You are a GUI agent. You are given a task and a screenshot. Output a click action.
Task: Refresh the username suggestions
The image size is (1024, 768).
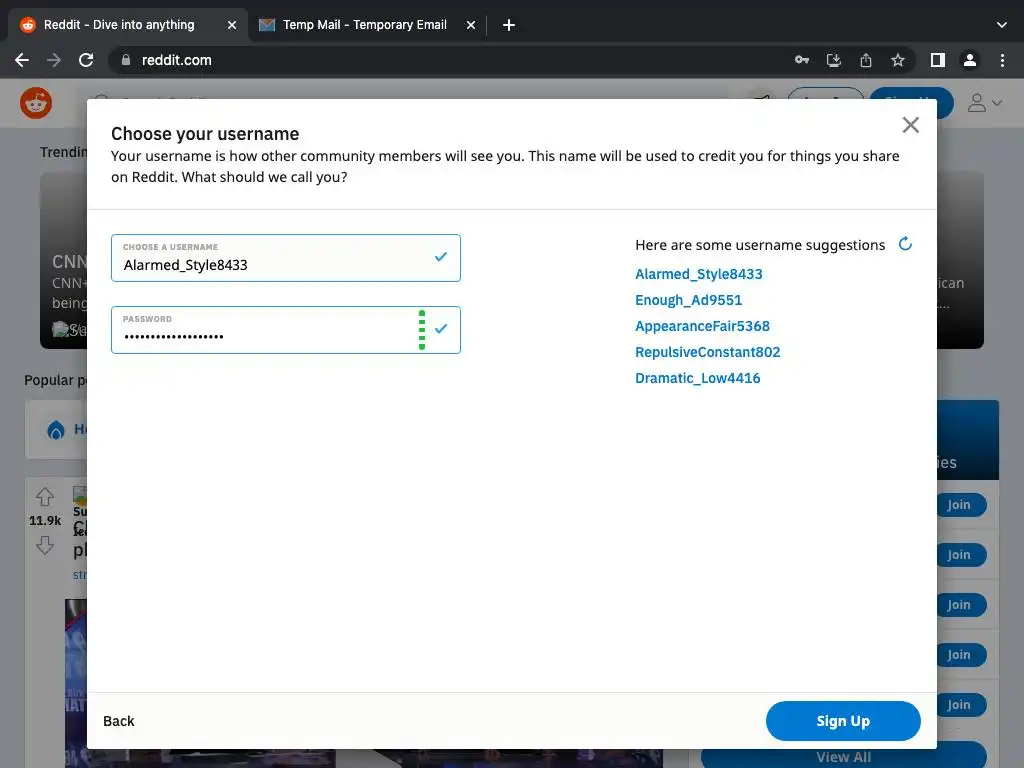905,244
